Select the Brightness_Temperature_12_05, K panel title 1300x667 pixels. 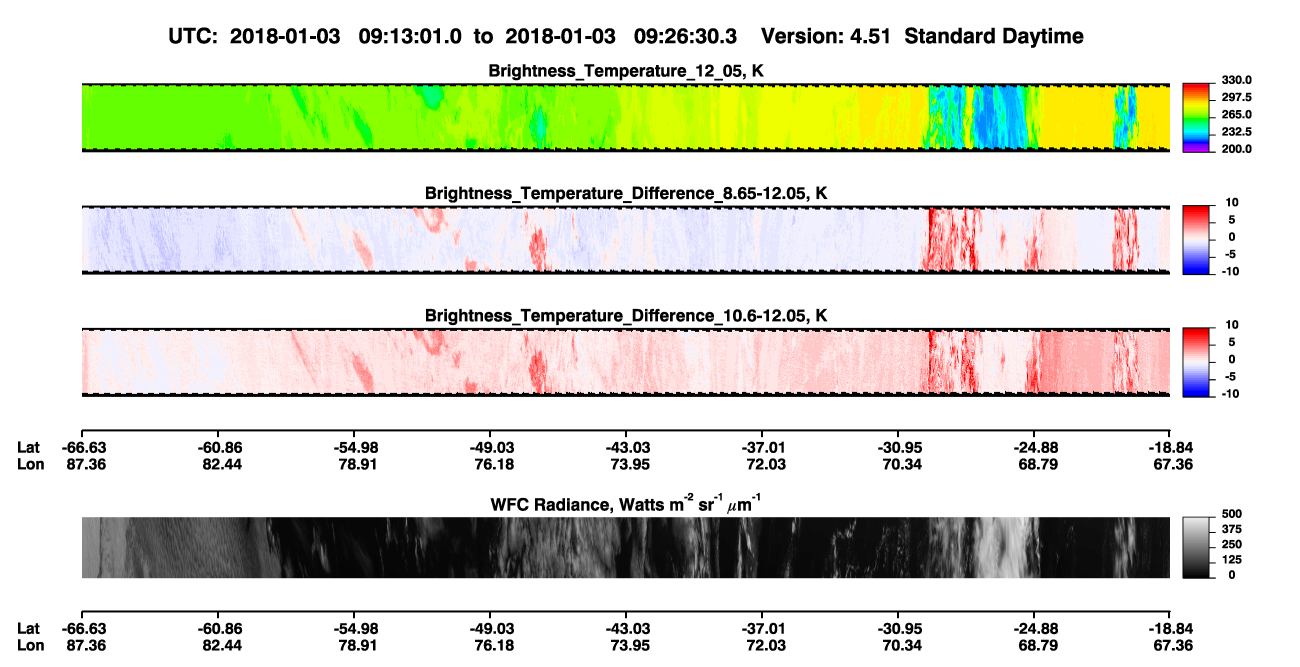(626, 71)
